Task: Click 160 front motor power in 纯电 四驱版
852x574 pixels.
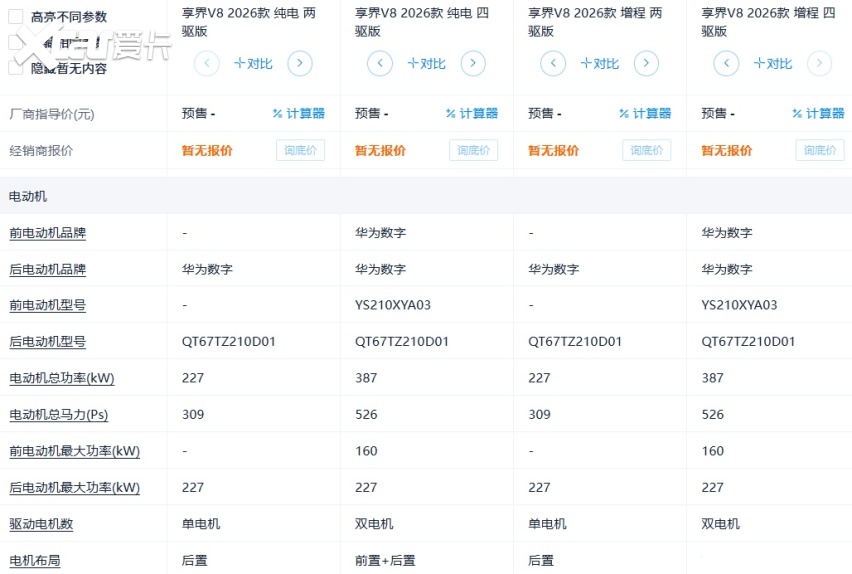Action: pyautogui.click(x=366, y=451)
